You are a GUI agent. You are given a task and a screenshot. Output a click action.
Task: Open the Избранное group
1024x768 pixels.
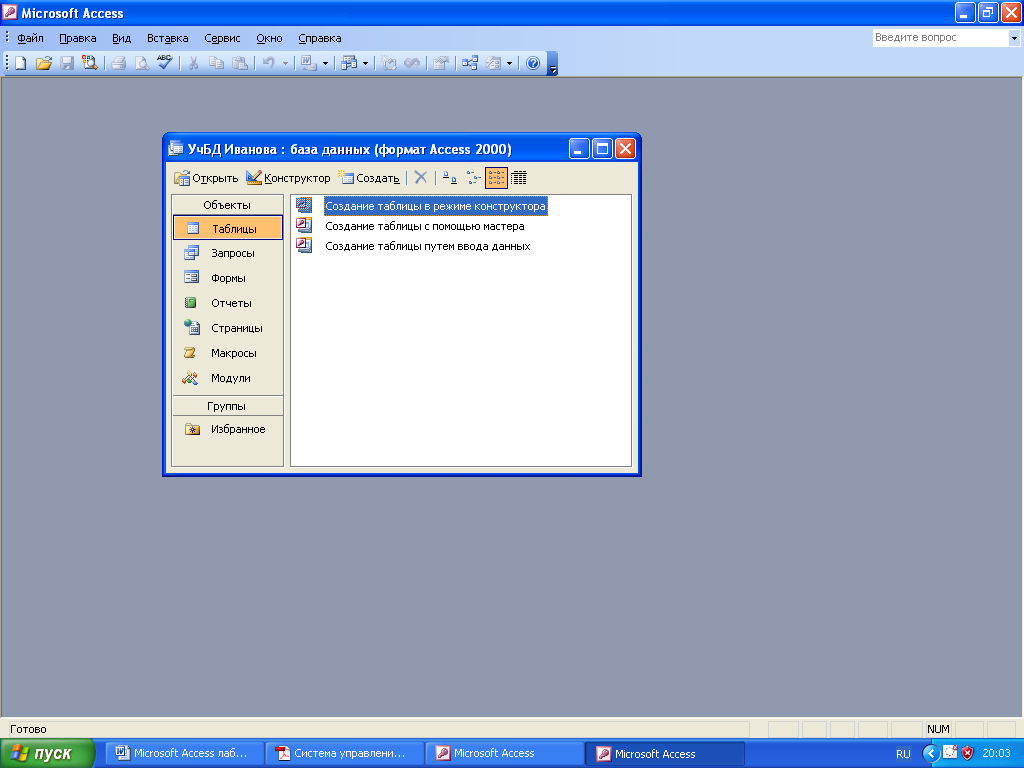click(227, 429)
